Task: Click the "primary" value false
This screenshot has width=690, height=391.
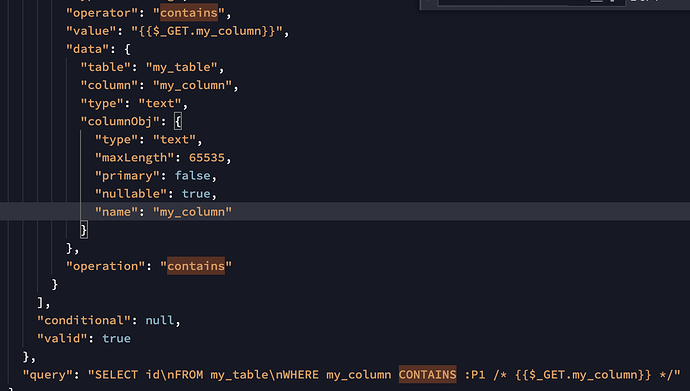Action: [192, 175]
